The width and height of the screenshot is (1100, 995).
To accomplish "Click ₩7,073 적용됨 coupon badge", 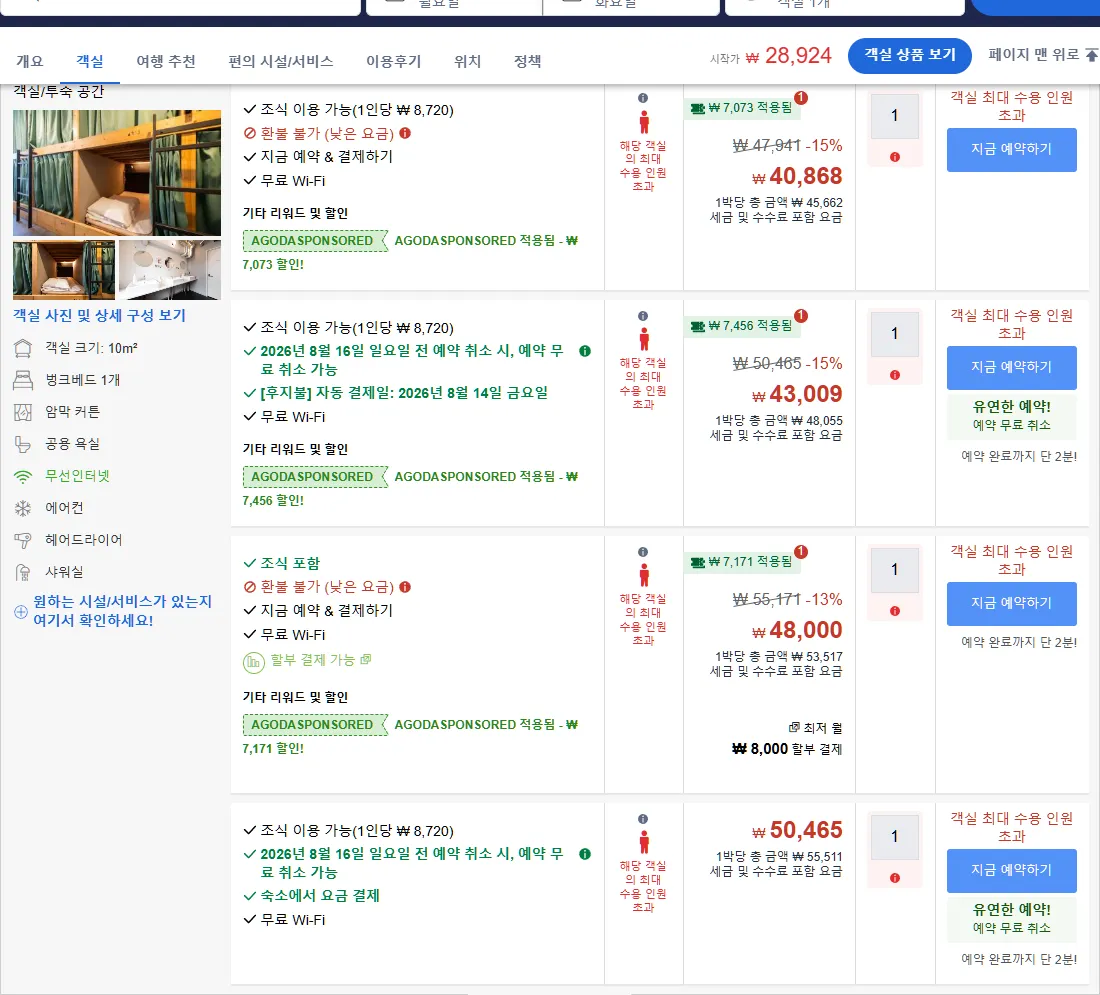I will pyautogui.click(x=742, y=108).
